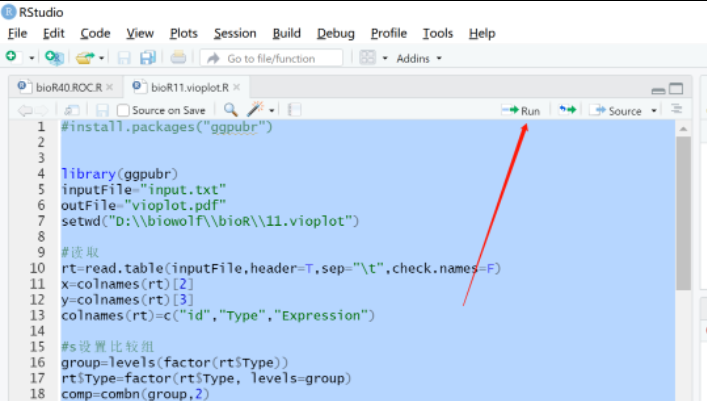Click the compile report notebook icon
The width and height of the screenshot is (707, 401).
tap(294, 110)
